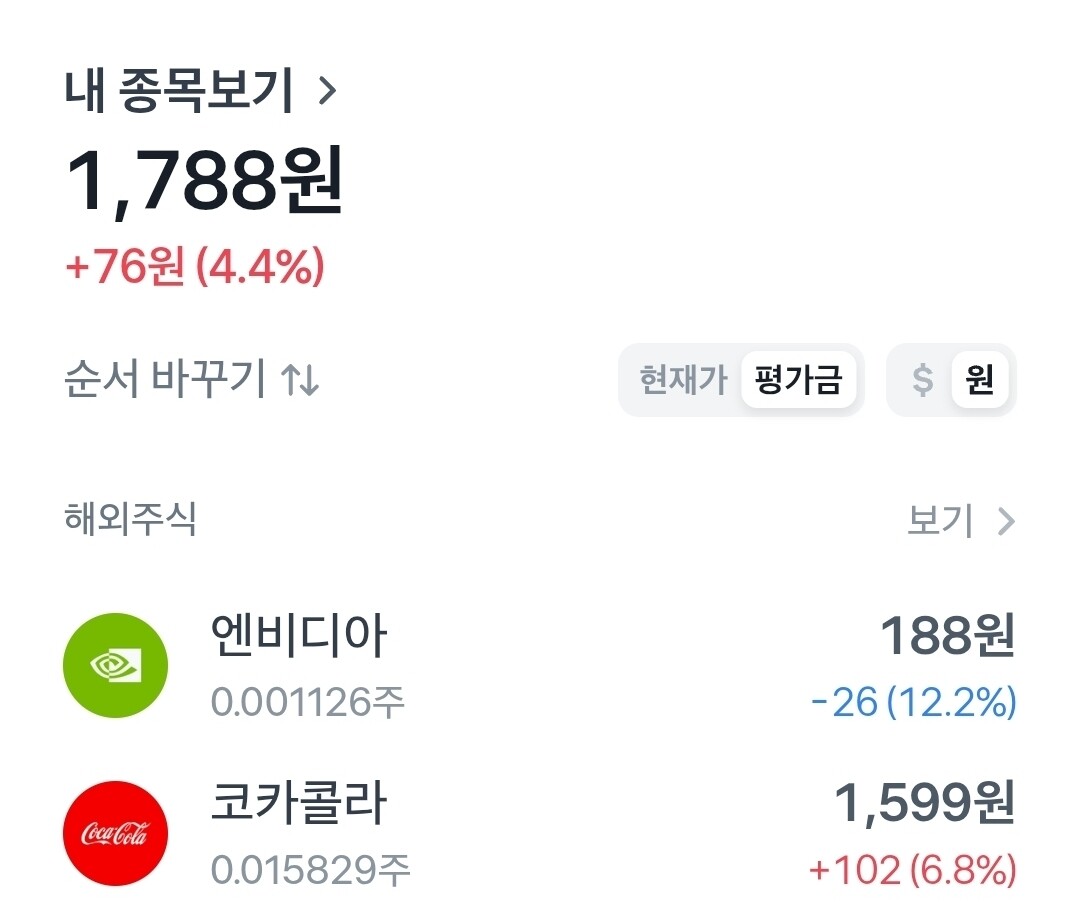
Task: Expand overseas stocks via 보기
Action: 961,521
